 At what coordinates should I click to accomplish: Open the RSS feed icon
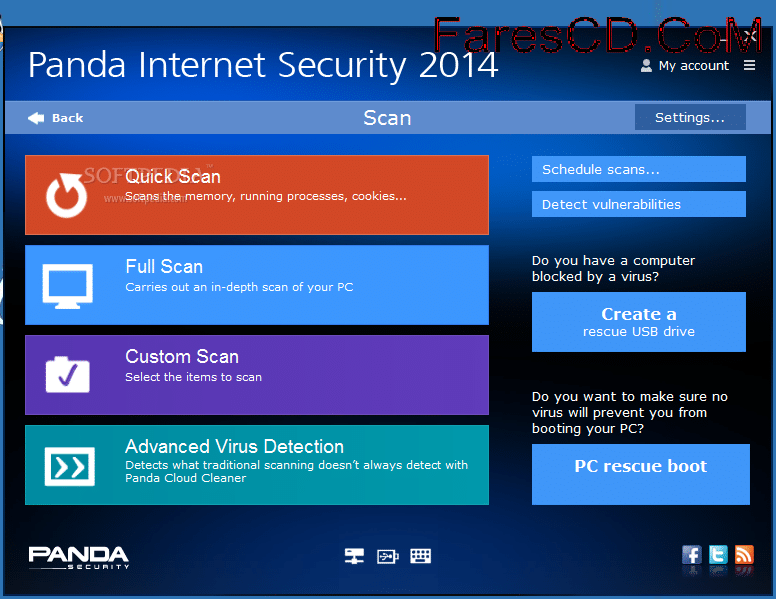744,555
